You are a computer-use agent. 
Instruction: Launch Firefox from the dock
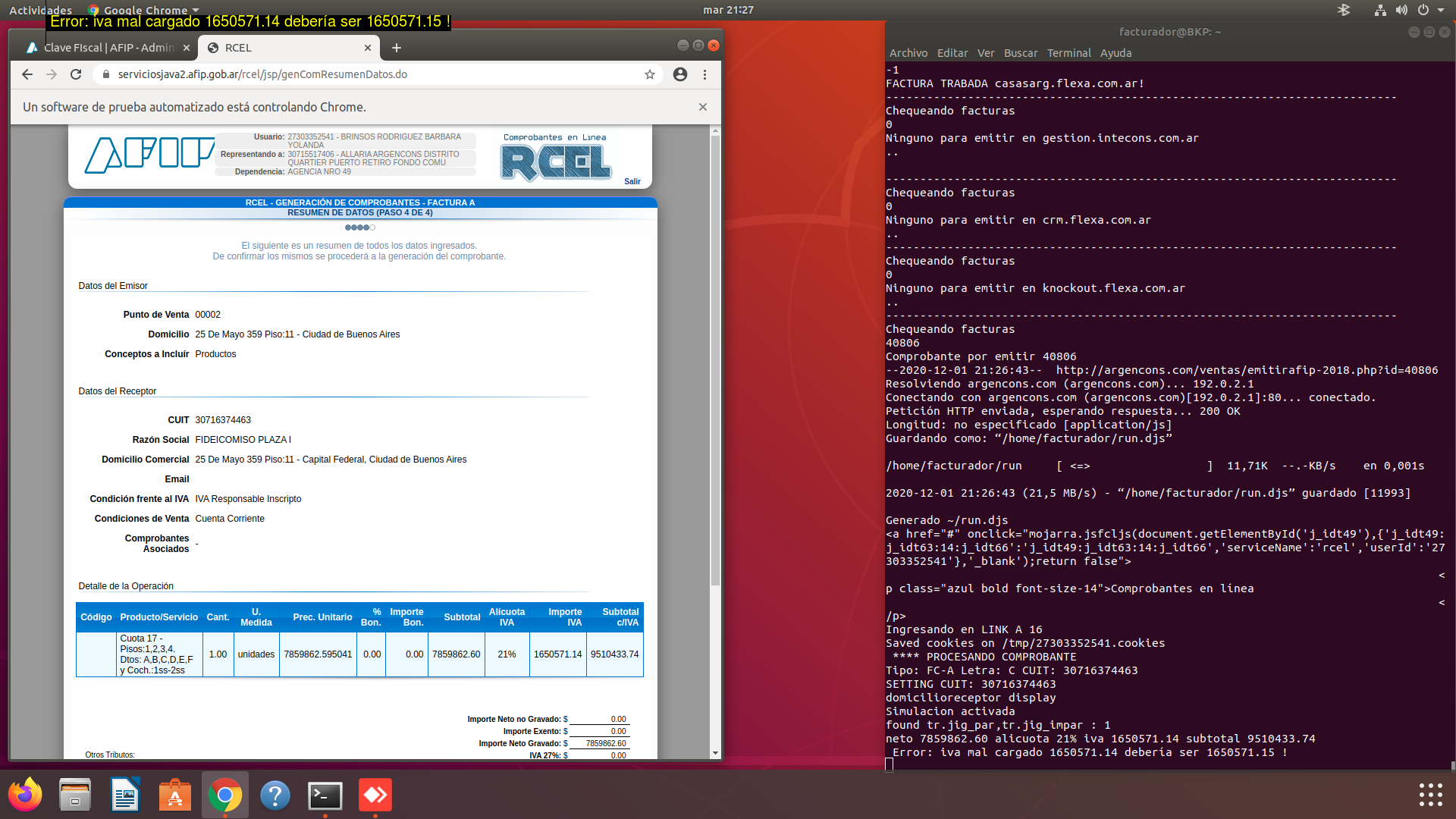click(25, 795)
